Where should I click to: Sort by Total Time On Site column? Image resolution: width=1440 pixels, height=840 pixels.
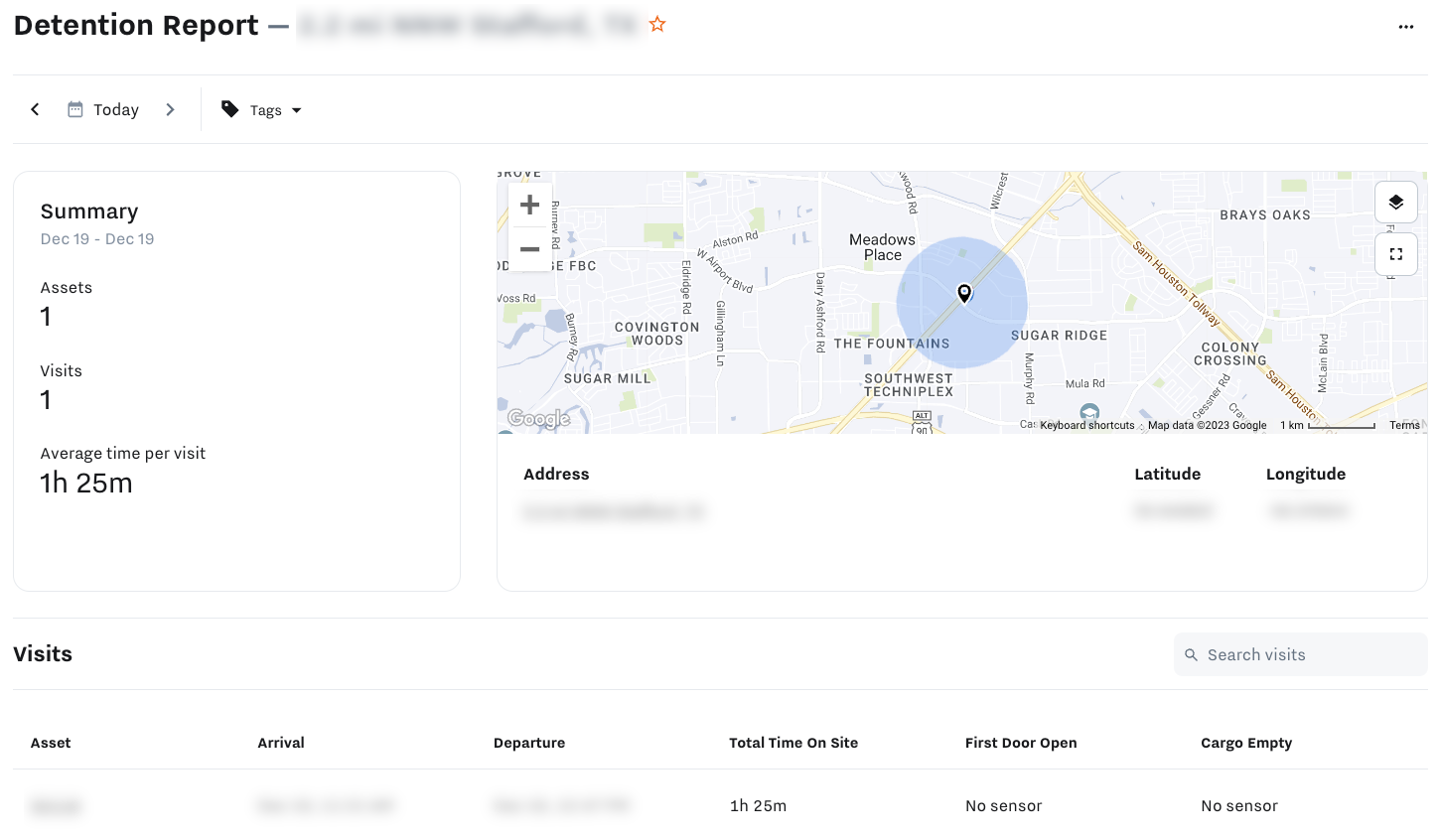[x=793, y=743]
